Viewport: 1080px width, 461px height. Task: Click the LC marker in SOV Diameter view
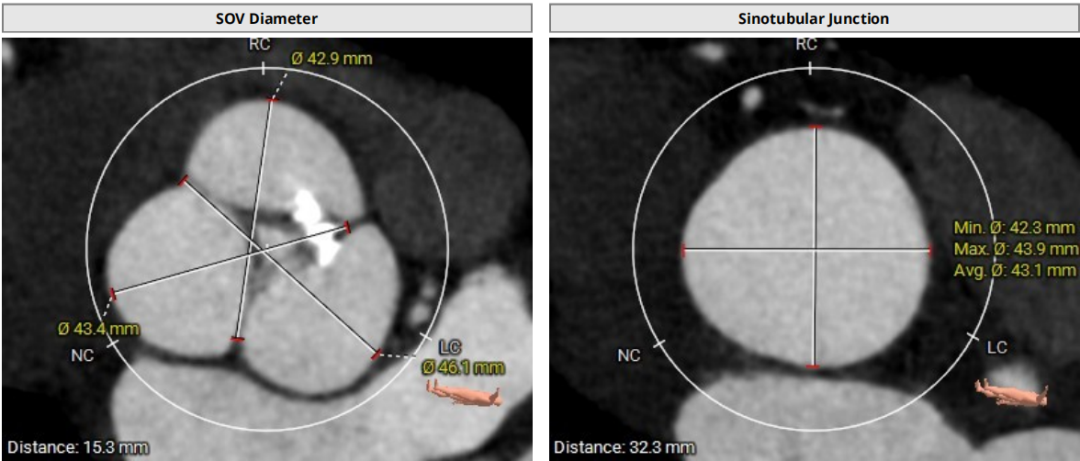pyautogui.click(x=450, y=346)
